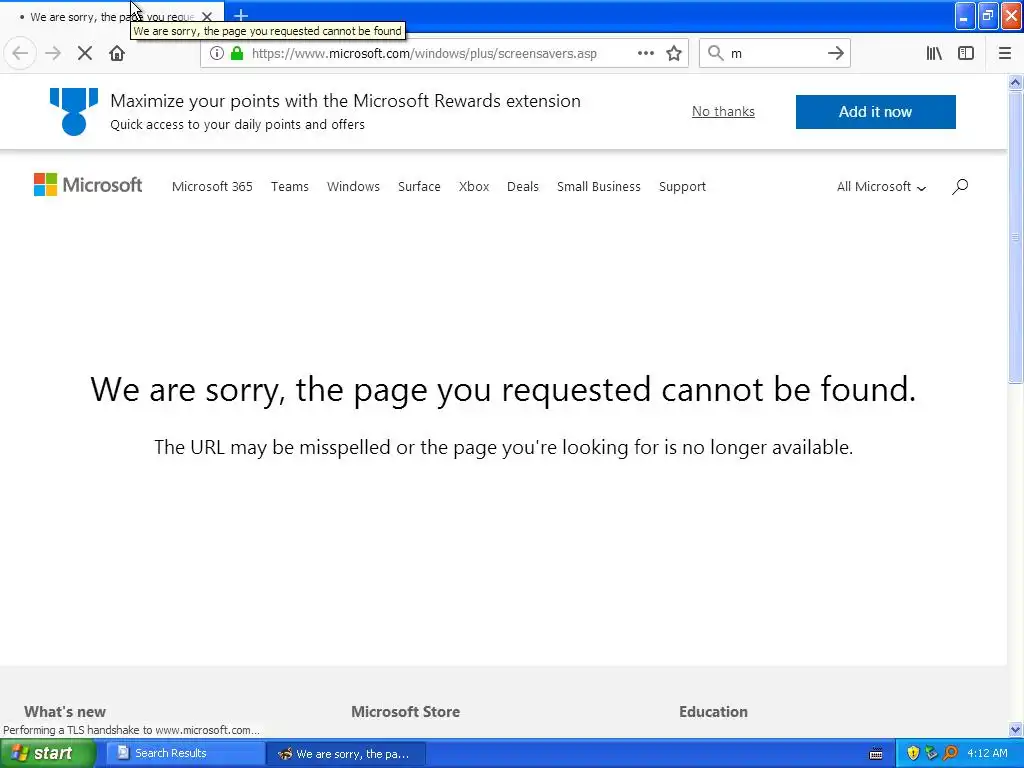The width and height of the screenshot is (1024, 768).
Task: Minimize the Firefox window
Action: 965,16
